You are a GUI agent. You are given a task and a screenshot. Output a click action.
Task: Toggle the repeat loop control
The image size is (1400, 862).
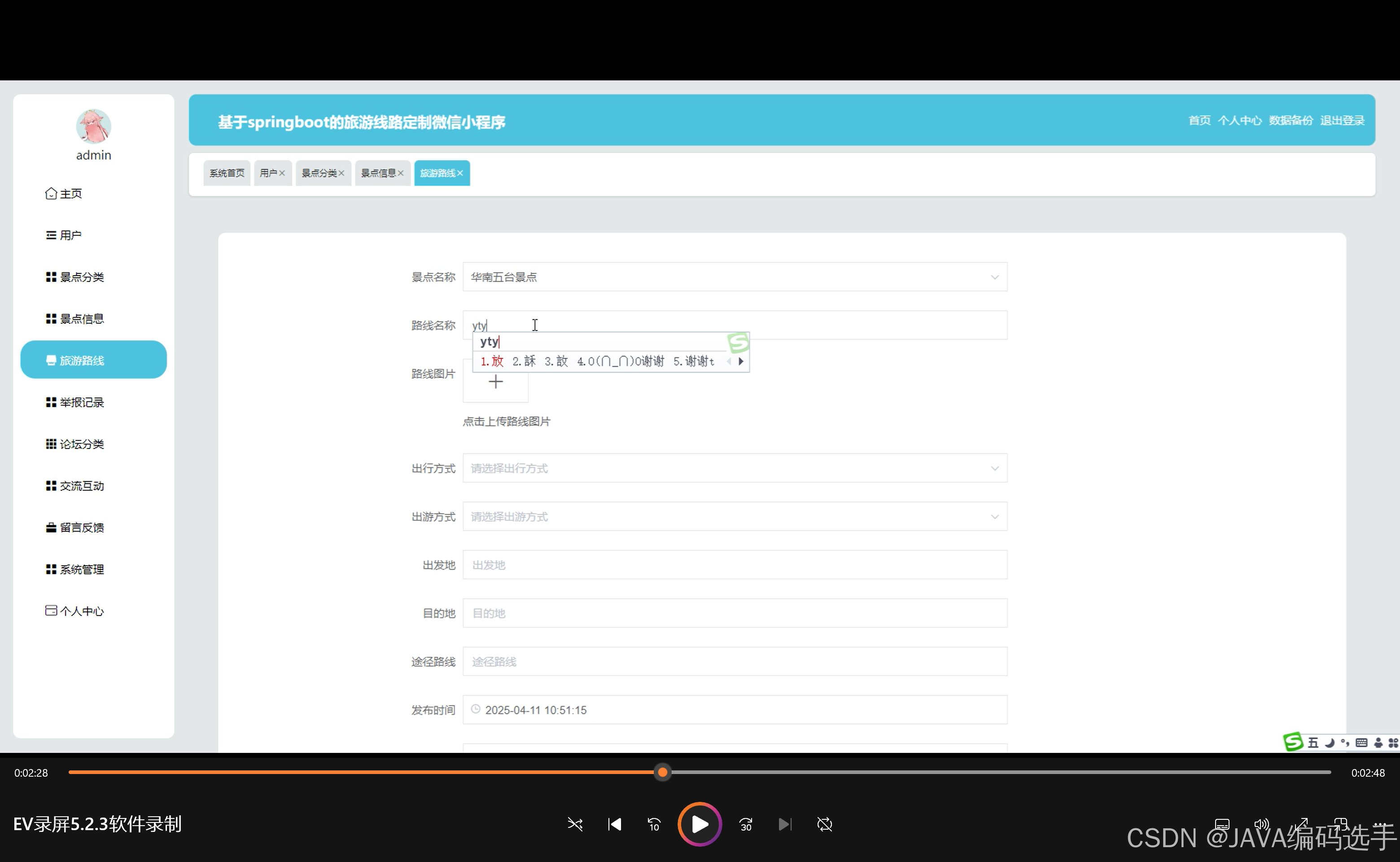824,824
